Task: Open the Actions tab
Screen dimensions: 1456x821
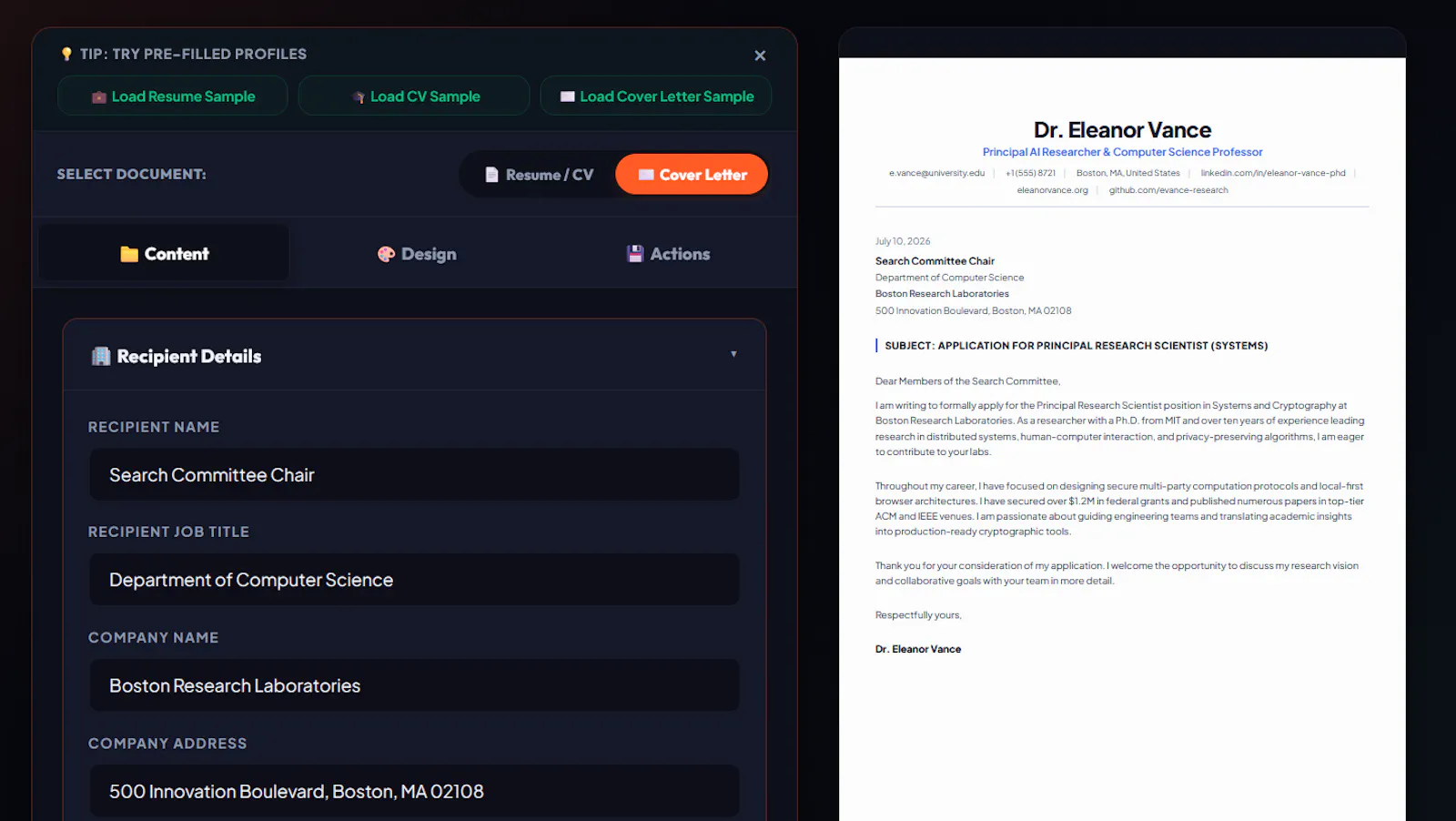Action: click(x=668, y=253)
